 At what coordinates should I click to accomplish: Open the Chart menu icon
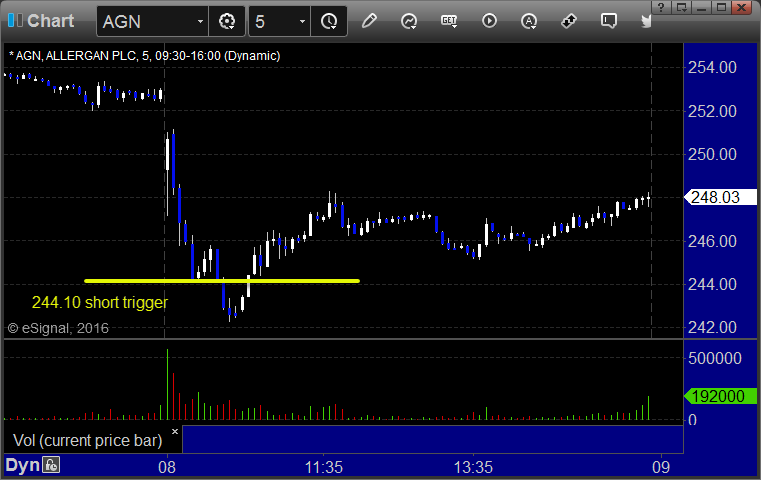[15, 21]
